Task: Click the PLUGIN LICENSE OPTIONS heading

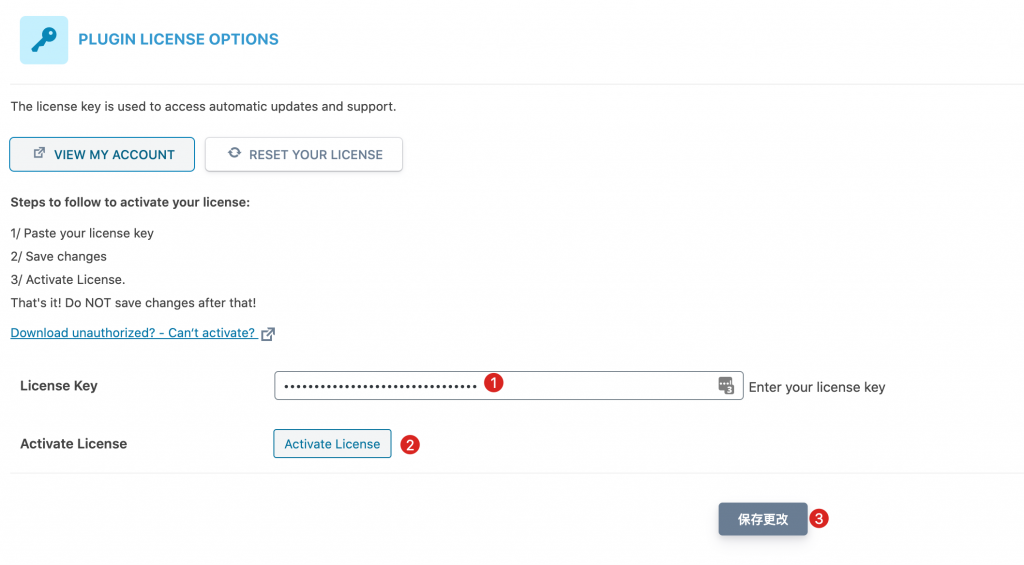Action: [x=178, y=40]
